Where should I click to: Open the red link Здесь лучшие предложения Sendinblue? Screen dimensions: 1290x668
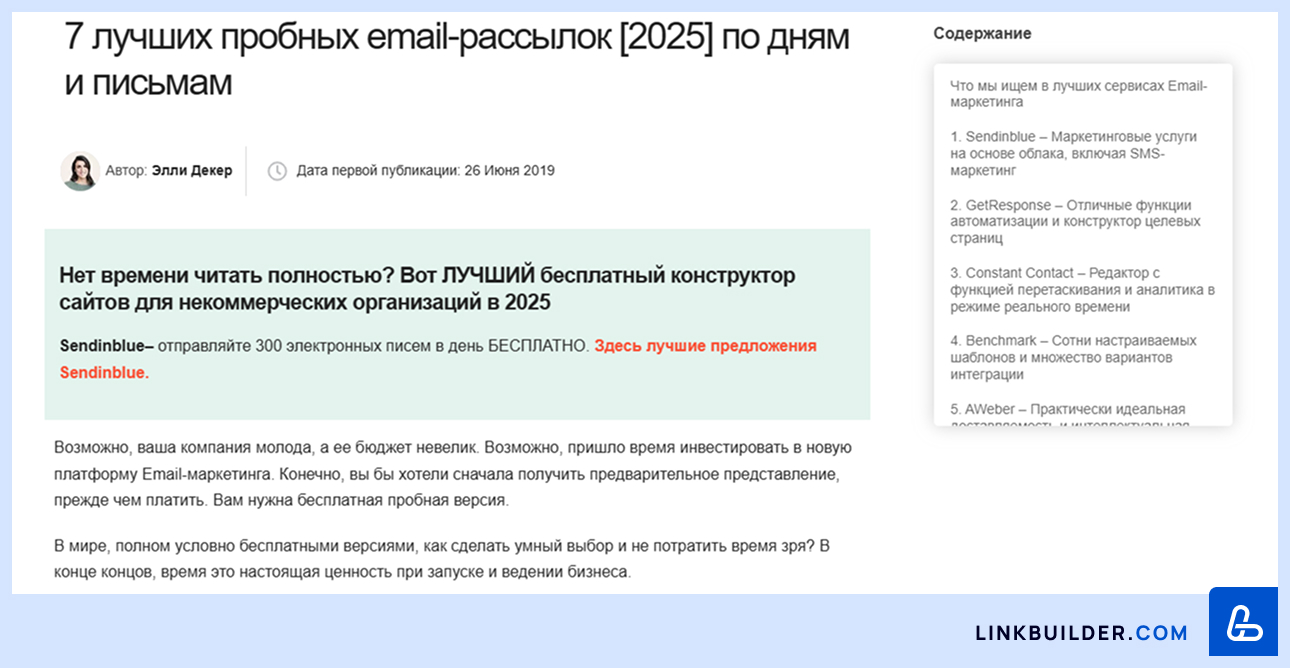(x=438, y=359)
